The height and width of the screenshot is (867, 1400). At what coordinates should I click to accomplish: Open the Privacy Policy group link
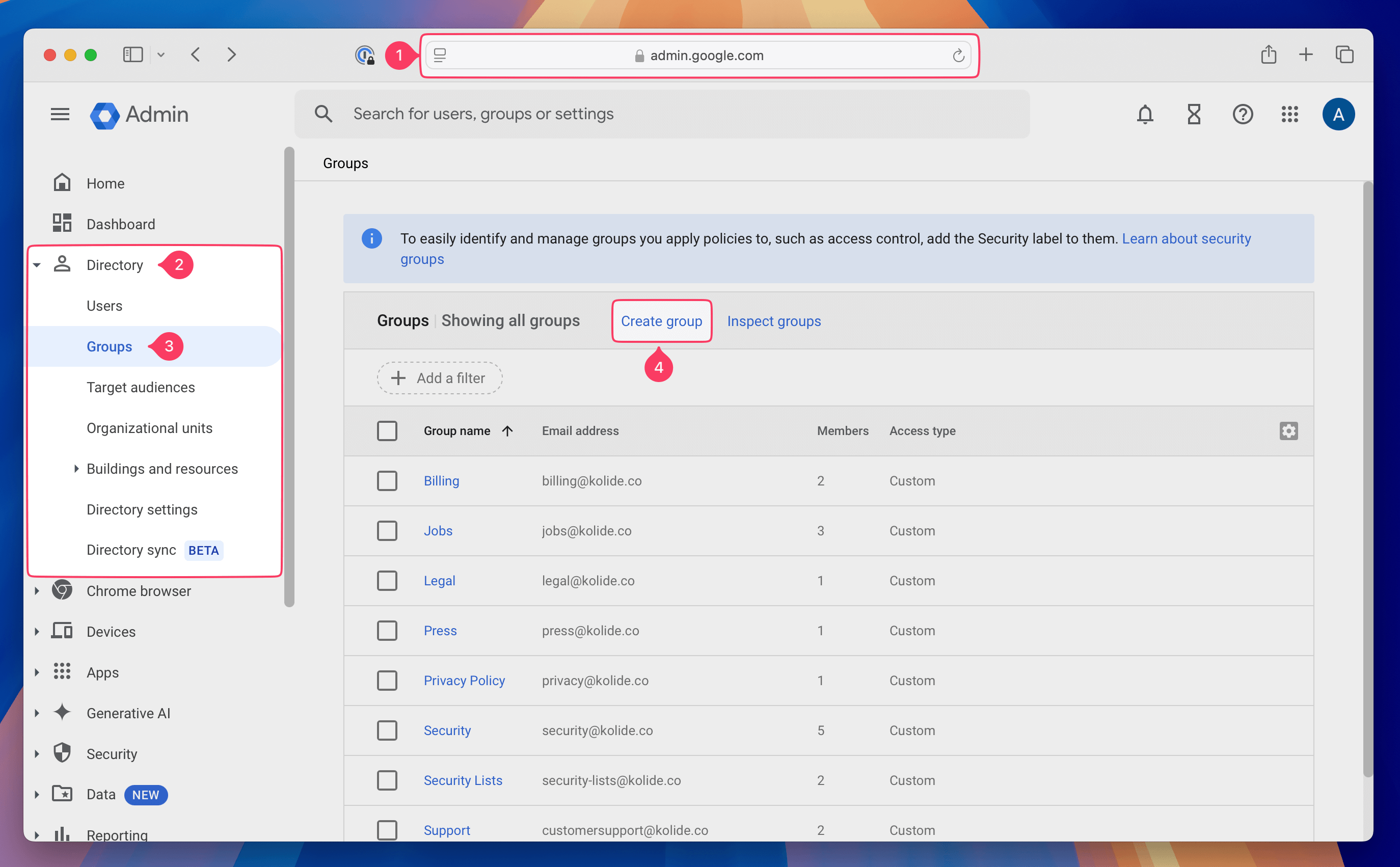click(464, 680)
